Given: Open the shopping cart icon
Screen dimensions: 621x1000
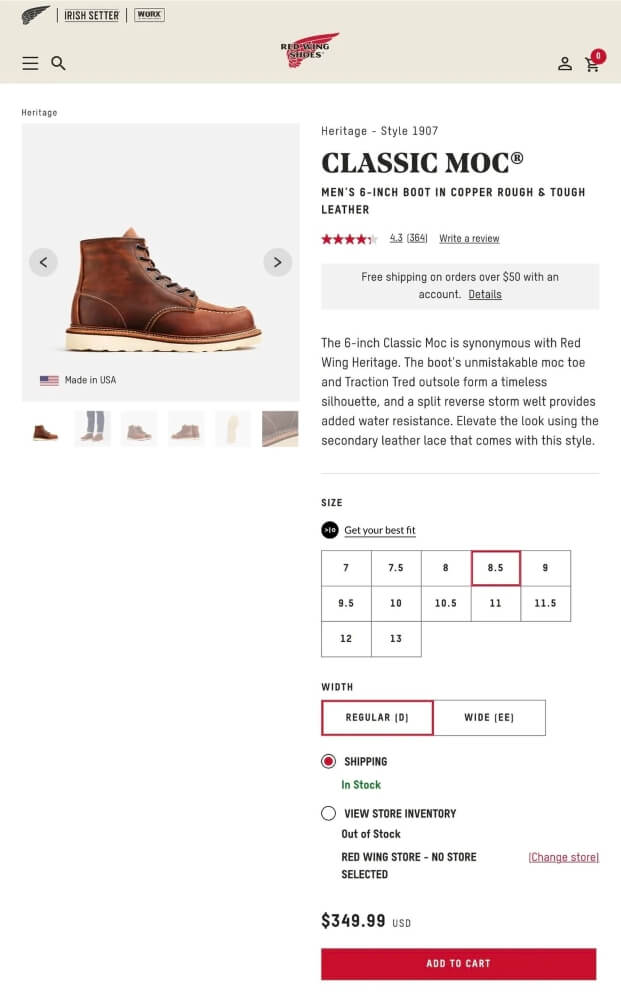Looking at the screenshot, I should [x=593, y=63].
